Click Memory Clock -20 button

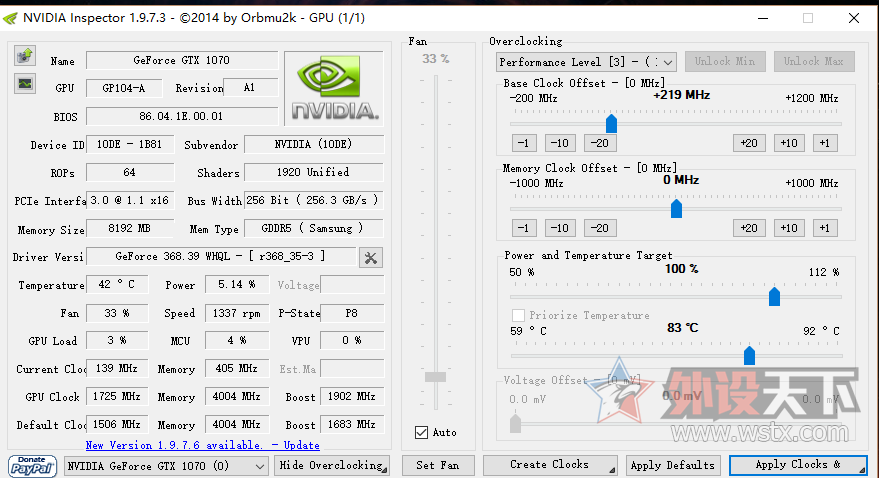tap(600, 228)
